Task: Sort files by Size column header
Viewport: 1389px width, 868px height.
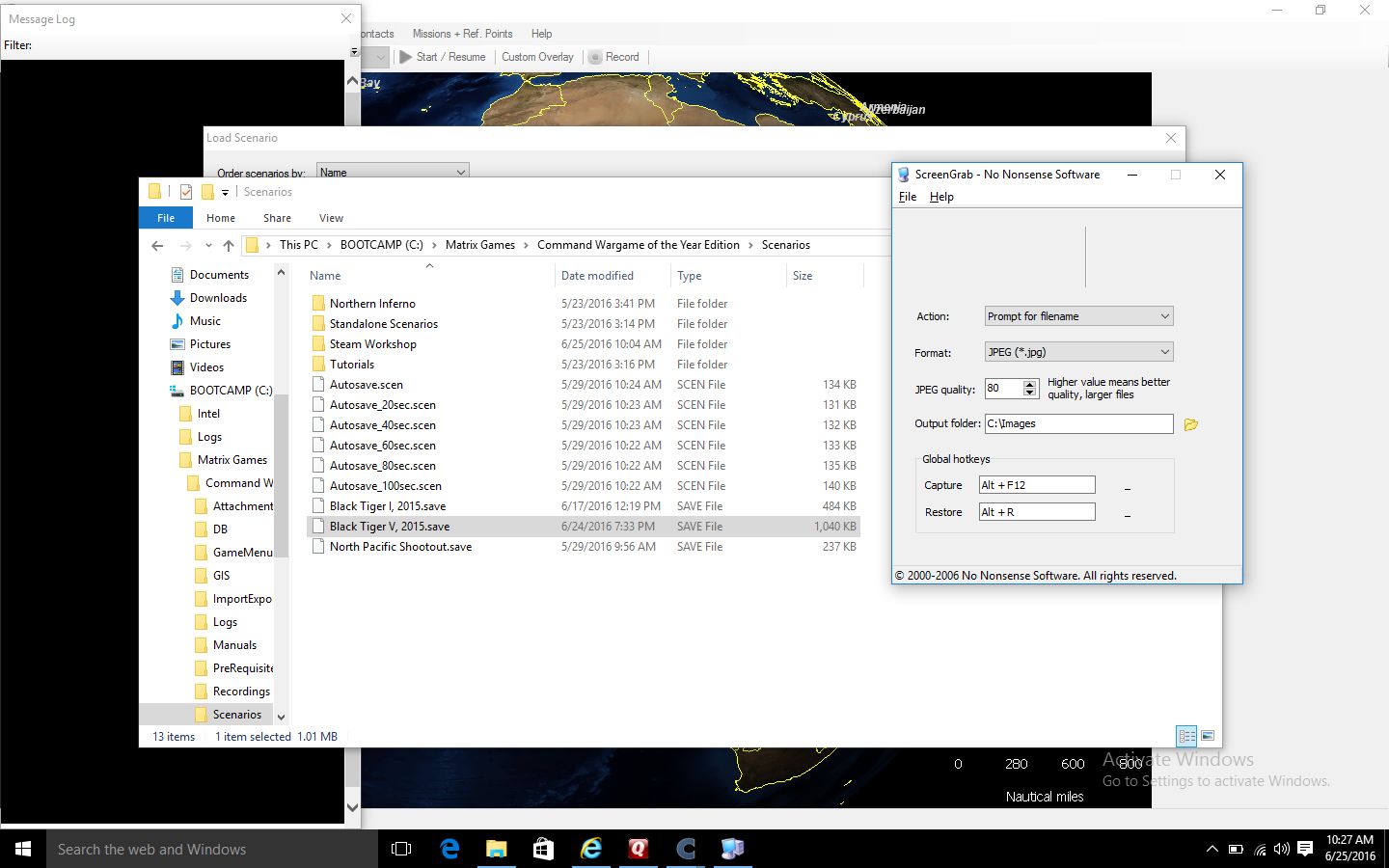Action: [803, 276]
